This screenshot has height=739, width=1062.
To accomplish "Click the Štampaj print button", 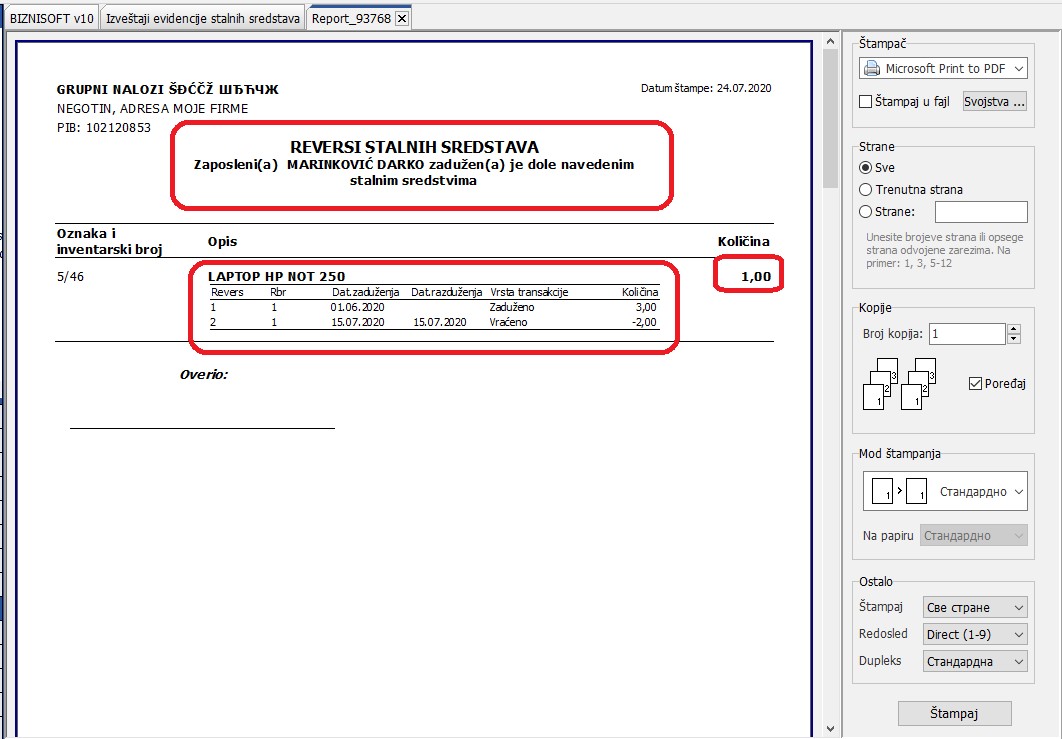I will [x=954, y=713].
